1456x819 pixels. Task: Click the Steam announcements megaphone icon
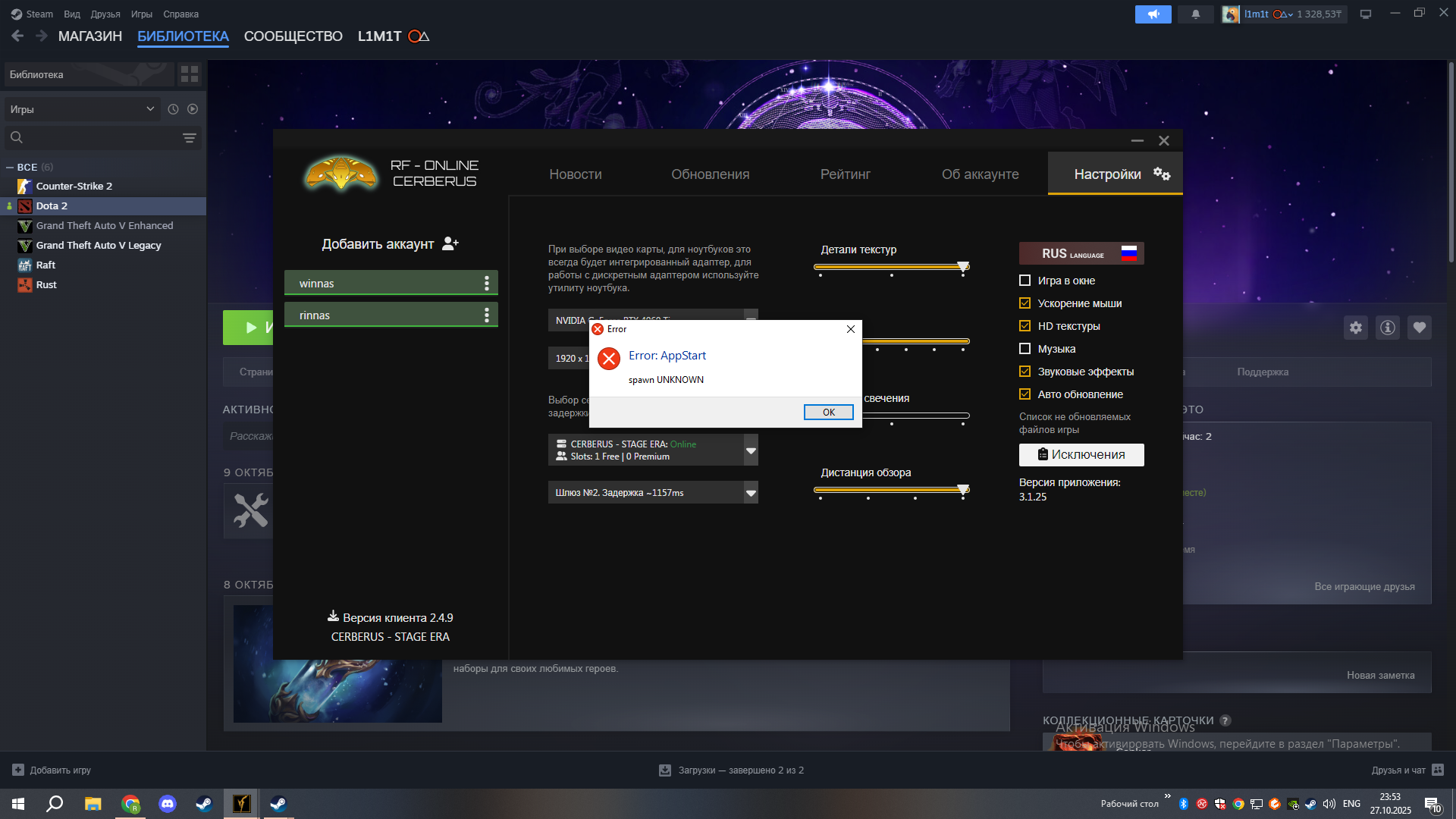click(1153, 14)
